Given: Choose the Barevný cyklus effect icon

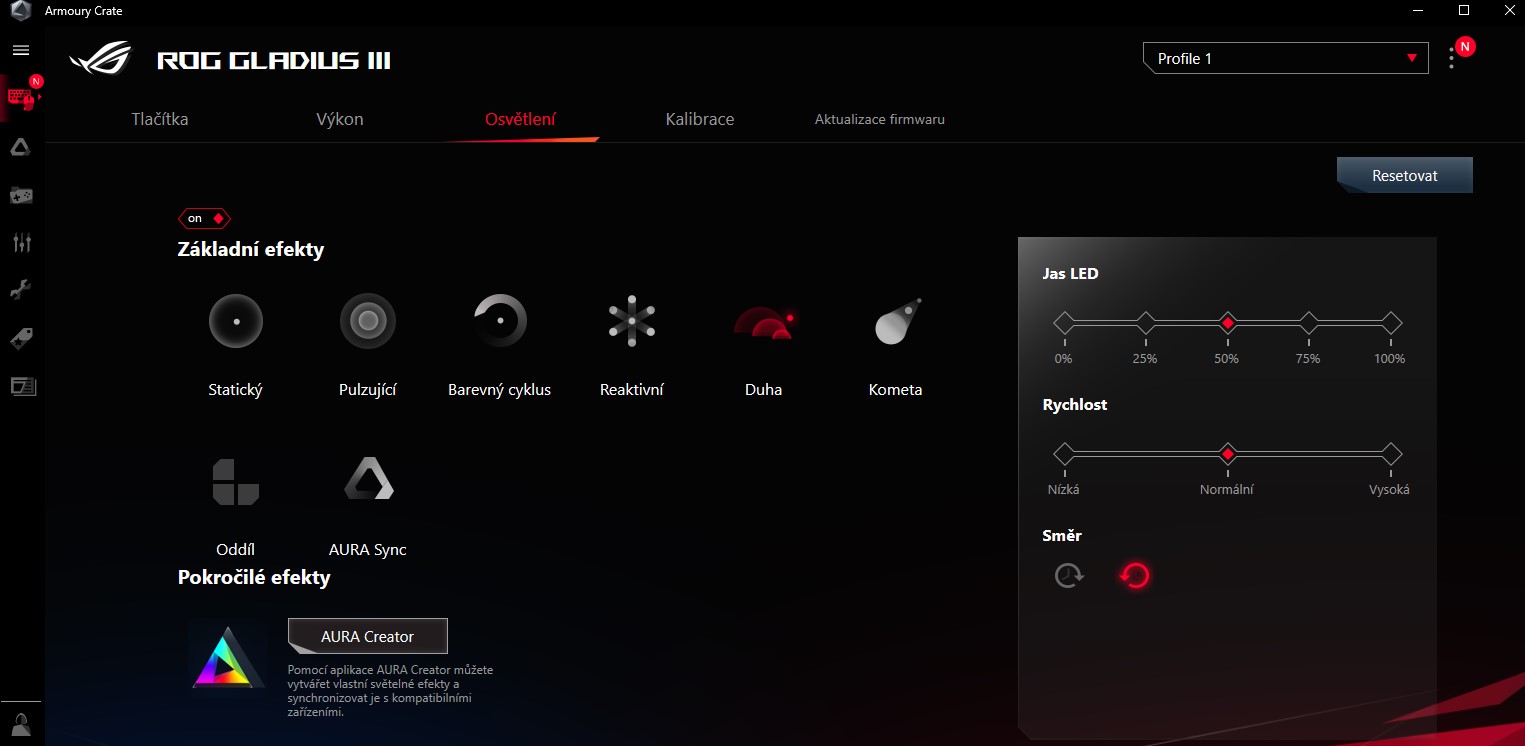Looking at the screenshot, I should (x=500, y=321).
